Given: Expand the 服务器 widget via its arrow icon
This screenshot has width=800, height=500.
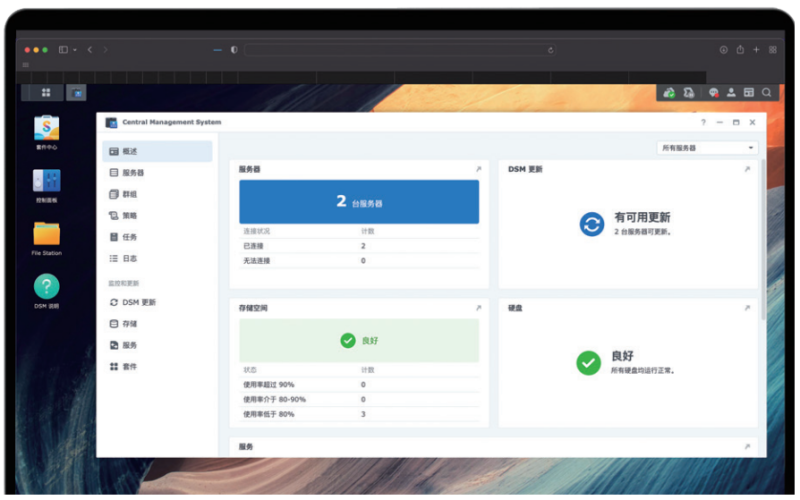Looking at the screenshot, I should coord(479,169).
